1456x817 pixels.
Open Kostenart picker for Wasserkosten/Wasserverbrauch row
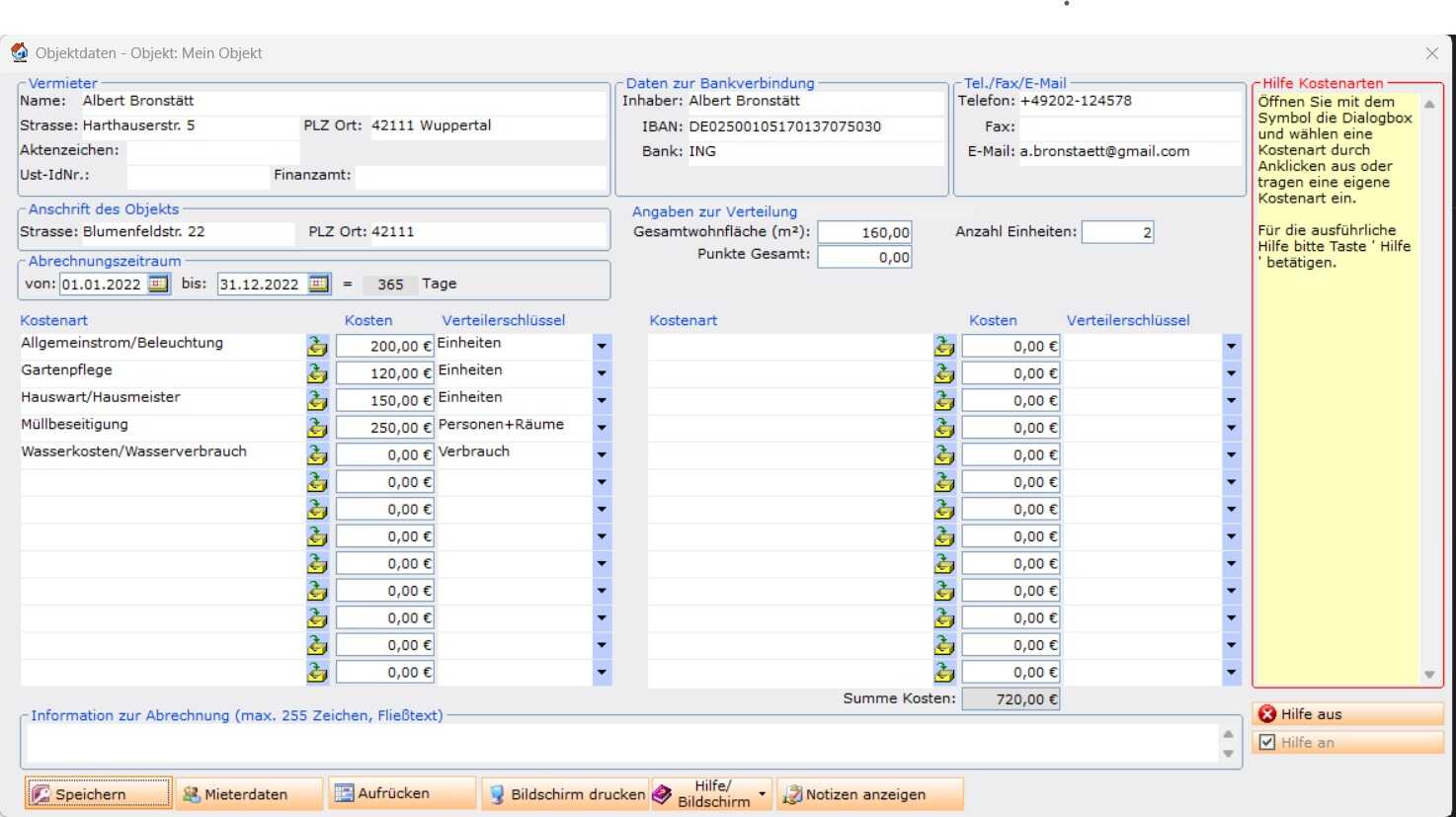317,454
